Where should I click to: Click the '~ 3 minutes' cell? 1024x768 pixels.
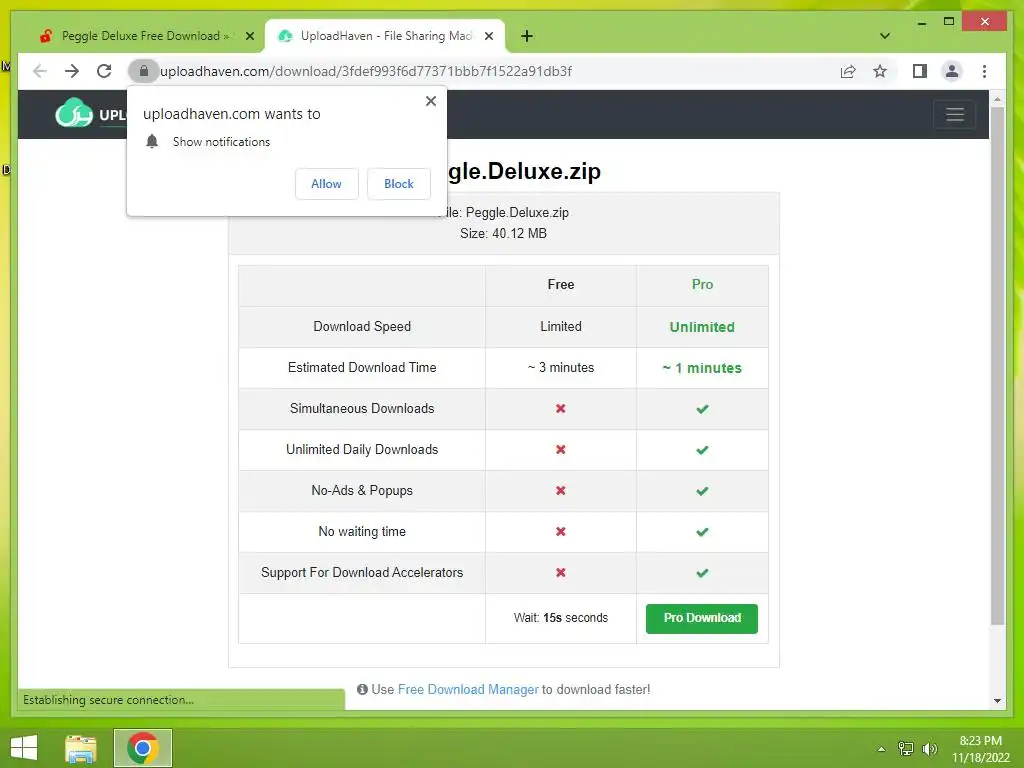[560, 368]
